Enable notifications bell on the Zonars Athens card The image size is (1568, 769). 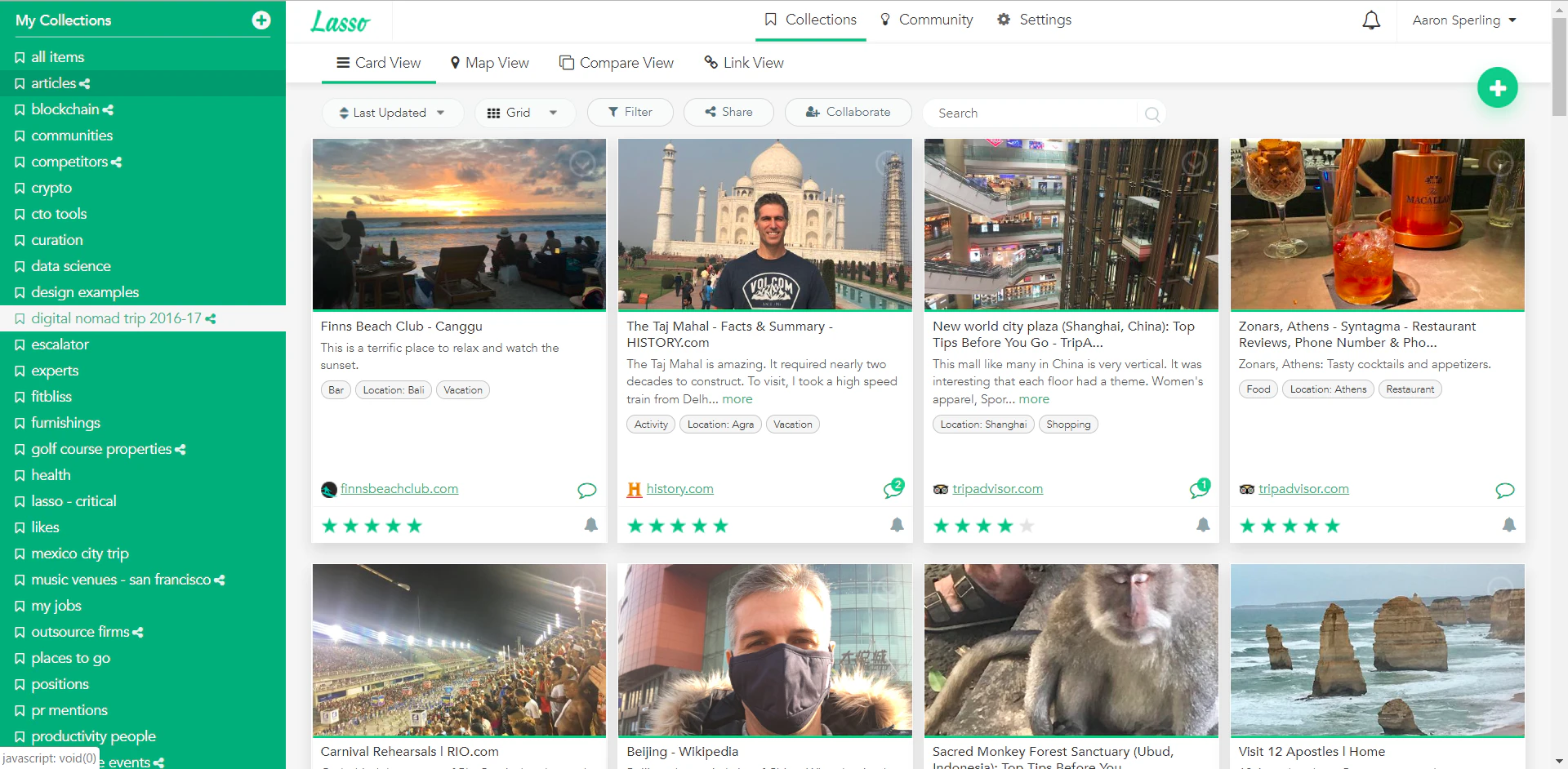pos(1509,526)
